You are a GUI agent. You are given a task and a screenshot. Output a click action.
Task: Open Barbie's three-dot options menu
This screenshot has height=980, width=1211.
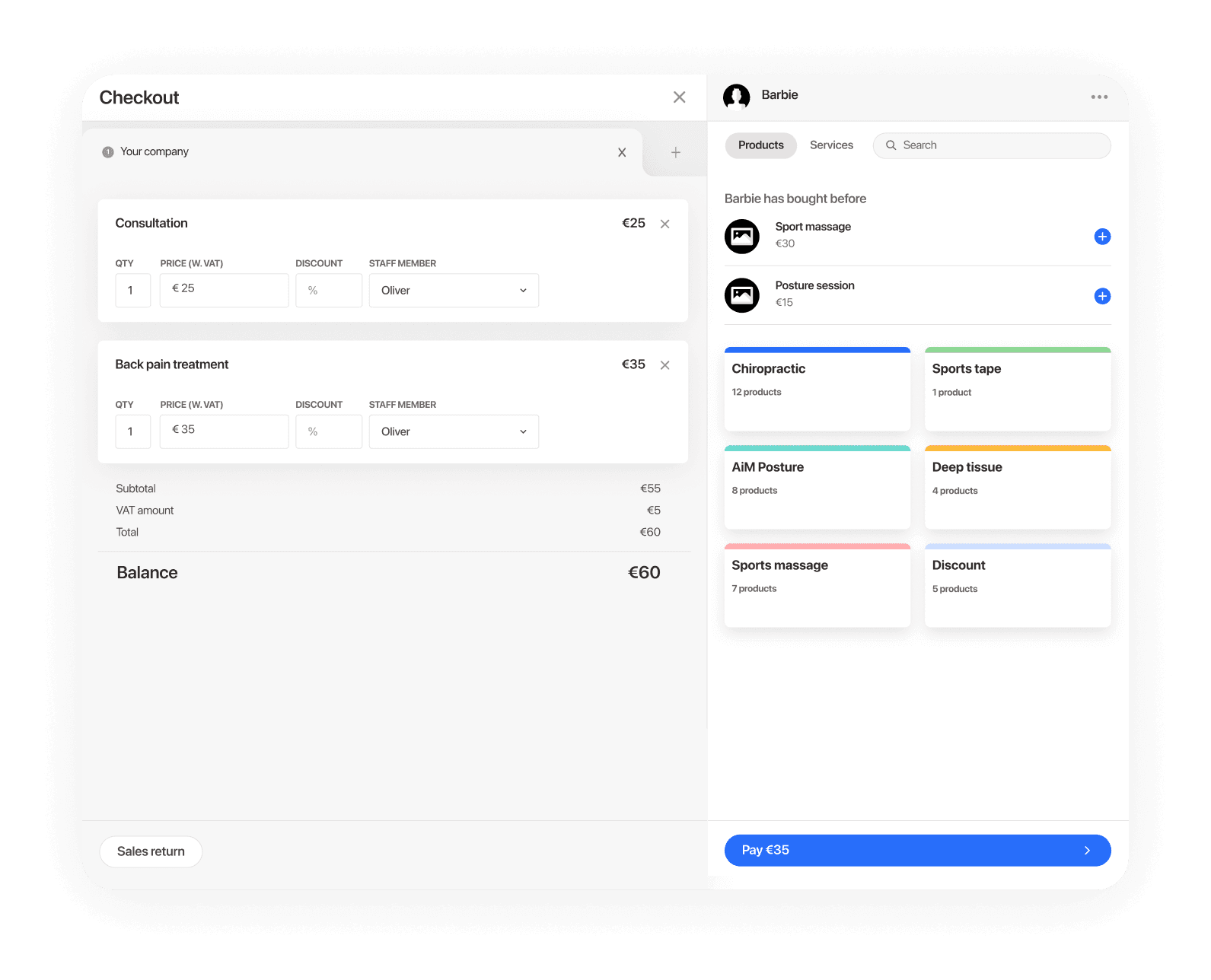click(1099, 97)
